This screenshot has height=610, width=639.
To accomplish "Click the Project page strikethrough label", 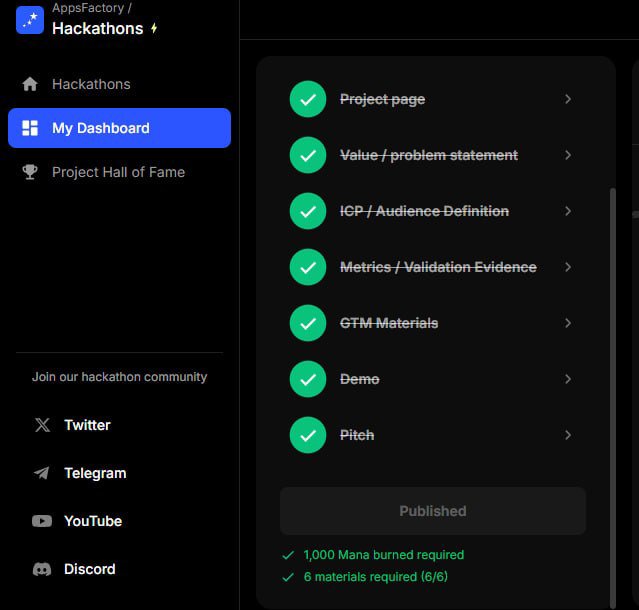I will (x=383, y=99).
